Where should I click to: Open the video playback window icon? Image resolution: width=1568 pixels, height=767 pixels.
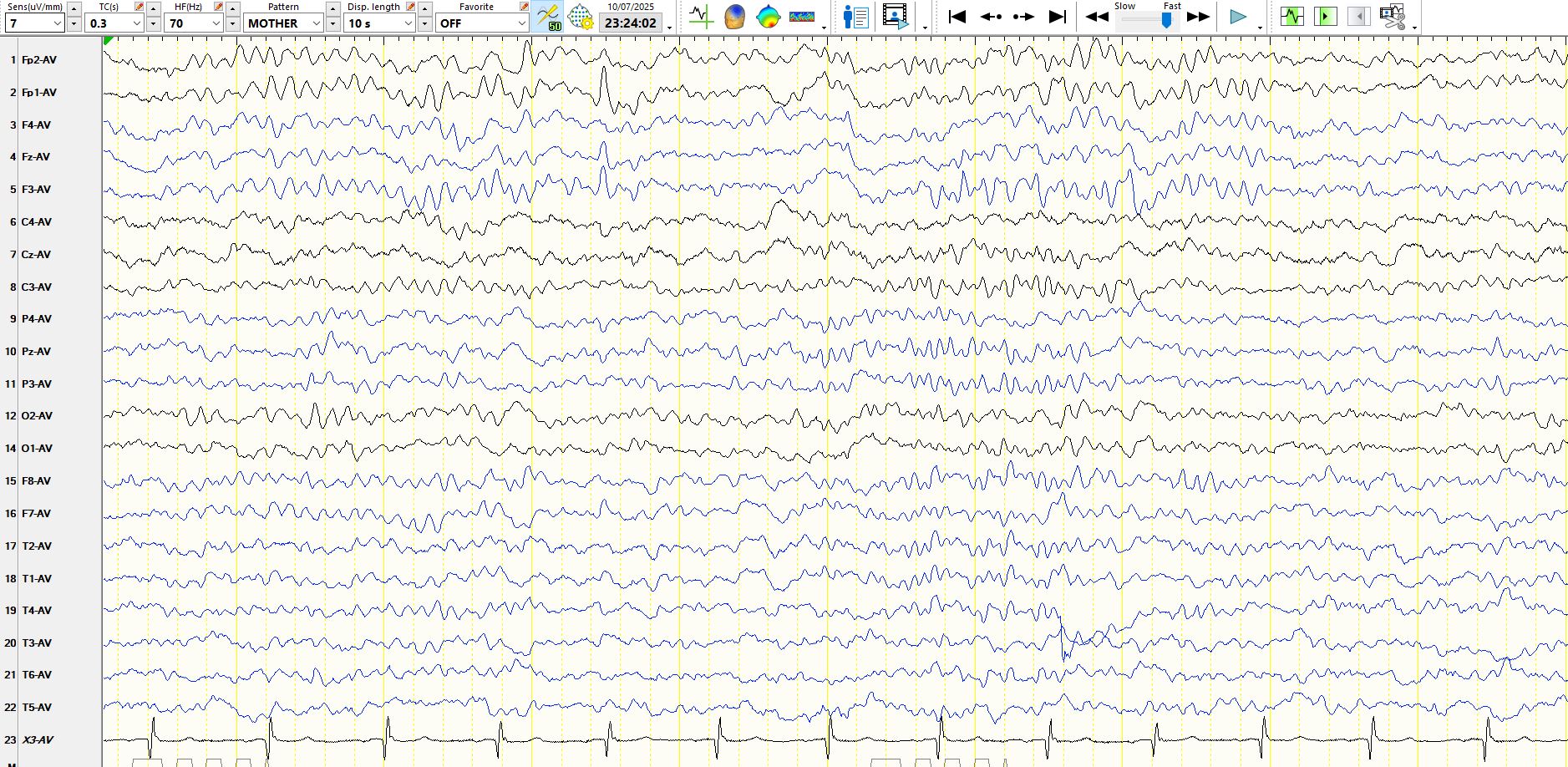coord(895,16)
